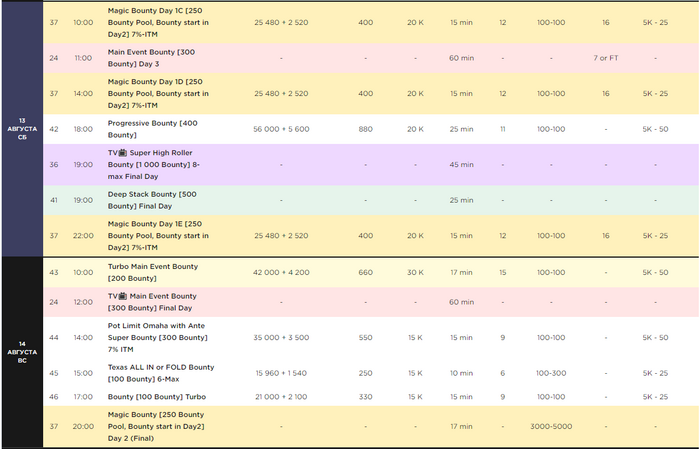Click 'Magic Bounty Day 1D' tournament name

[158, 94]
